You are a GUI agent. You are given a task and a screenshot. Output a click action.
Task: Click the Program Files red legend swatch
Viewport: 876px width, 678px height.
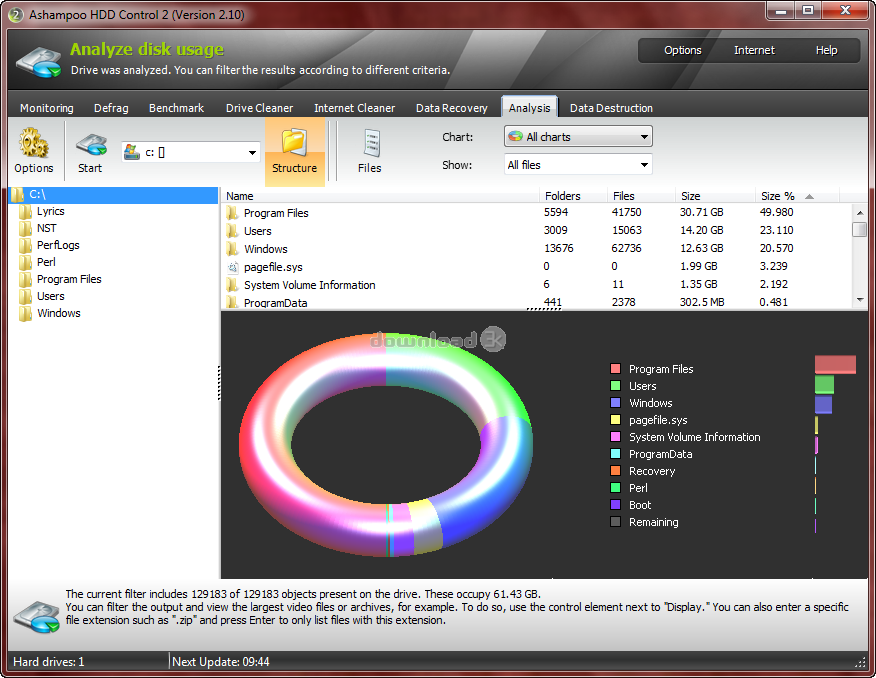click(615, 369)
